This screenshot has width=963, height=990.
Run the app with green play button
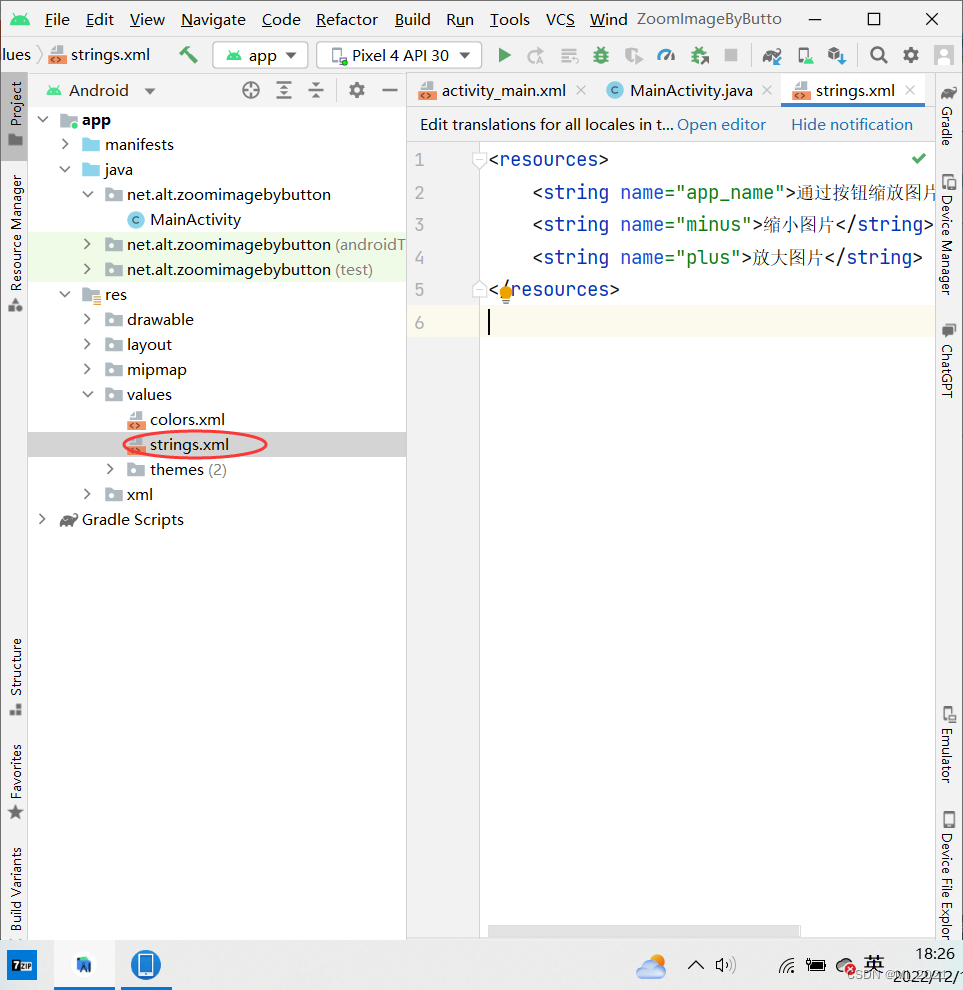pos(504,56)
